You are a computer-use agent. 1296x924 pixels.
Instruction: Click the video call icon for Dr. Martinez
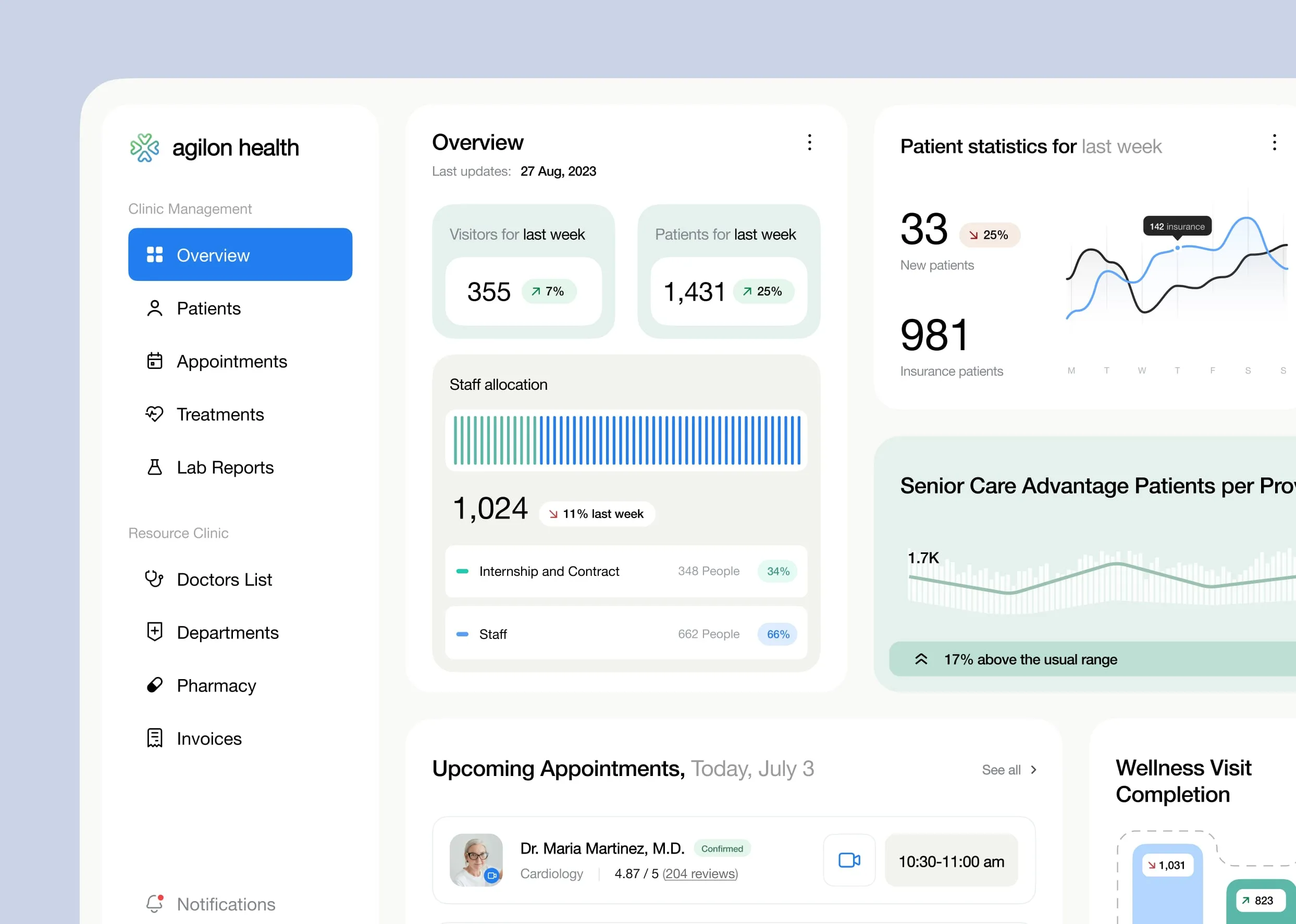click(849, 860)
